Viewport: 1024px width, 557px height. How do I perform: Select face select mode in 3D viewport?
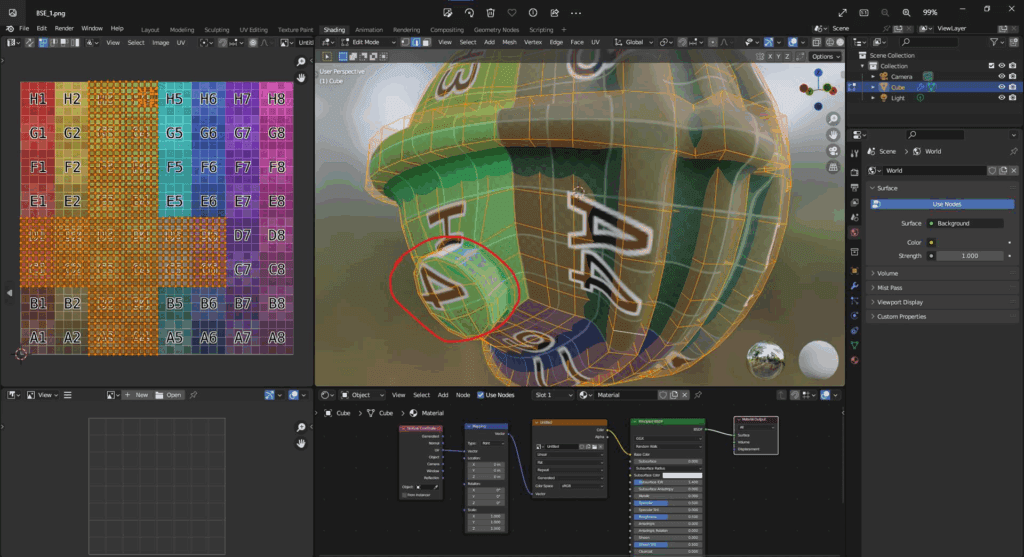(x=426, y=42)
